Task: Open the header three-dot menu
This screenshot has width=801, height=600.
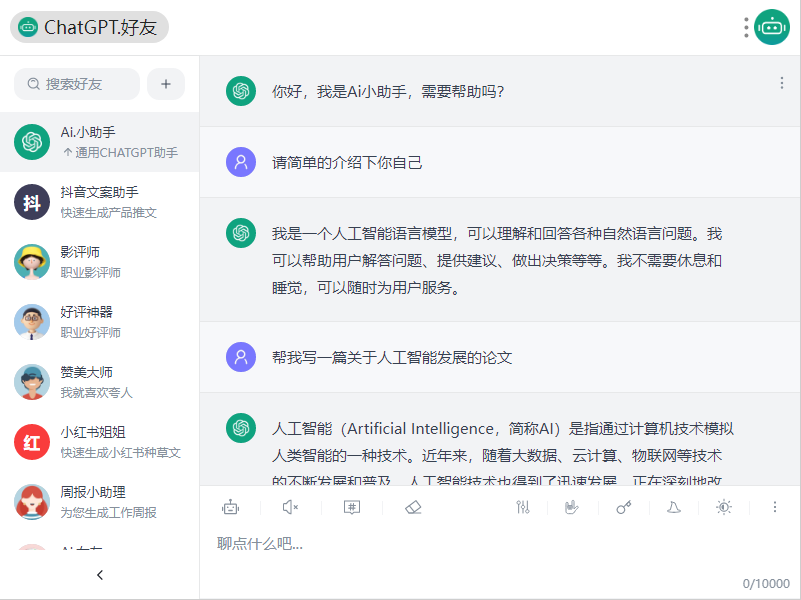Action: tap(746, 28)
